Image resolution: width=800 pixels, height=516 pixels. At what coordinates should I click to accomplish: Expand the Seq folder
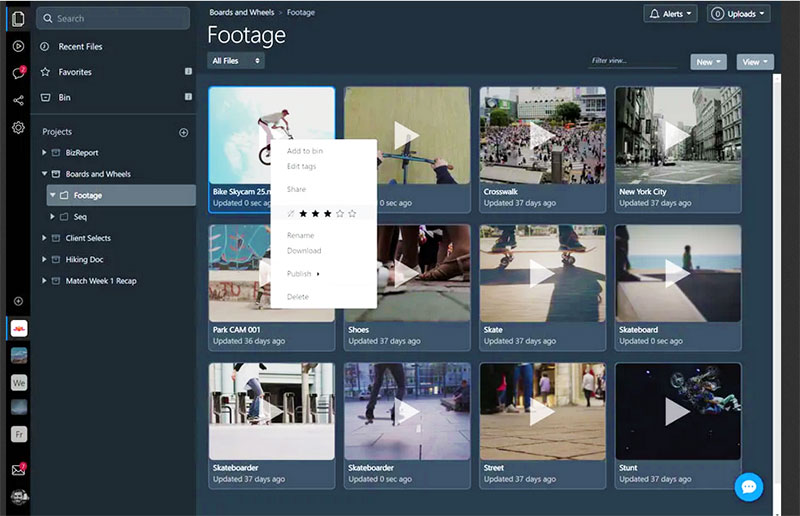click(x=53, y=217)
